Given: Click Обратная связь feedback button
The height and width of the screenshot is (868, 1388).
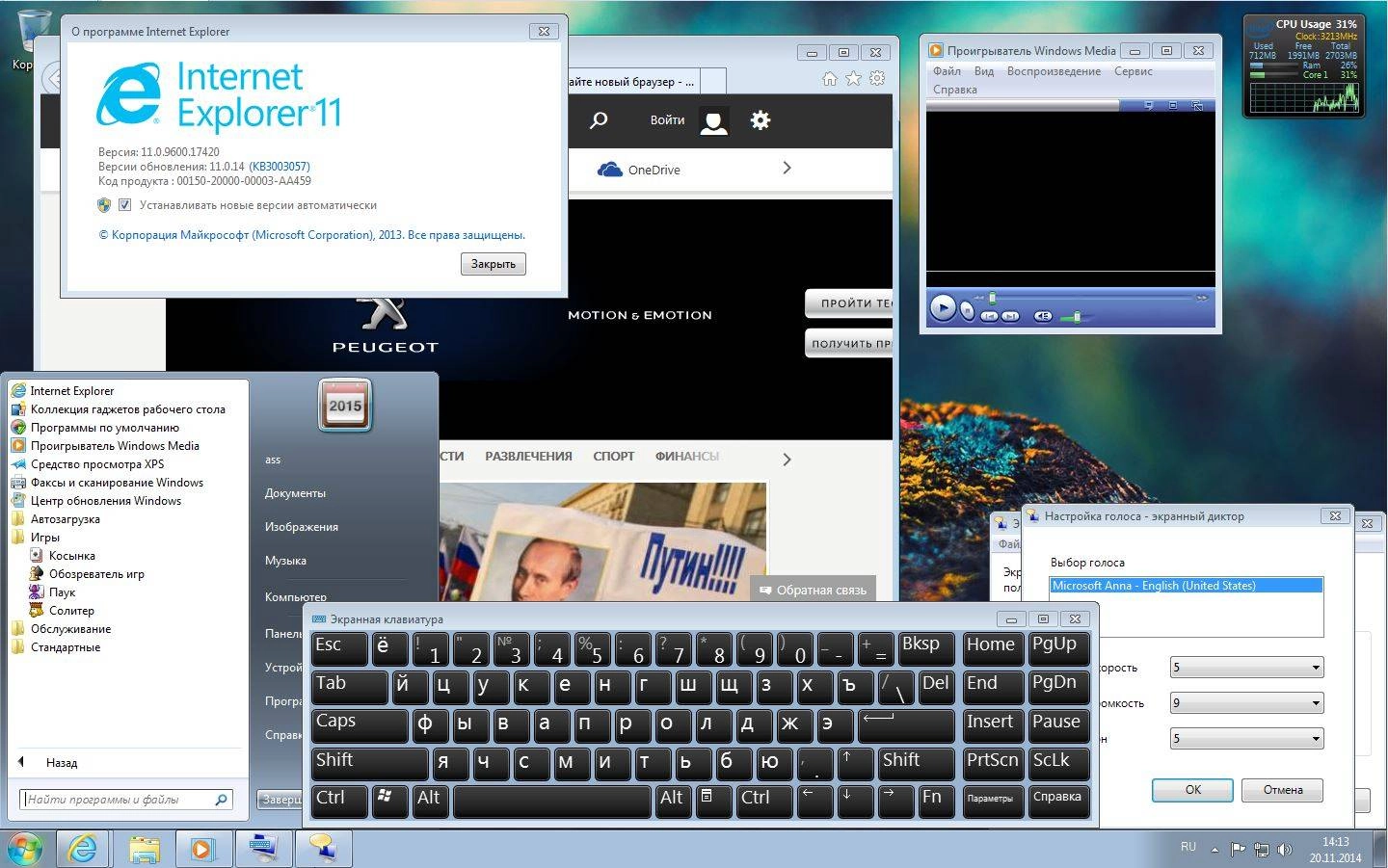Looking at the screenshot, I should pyautogui.click(x=814, y=590).
